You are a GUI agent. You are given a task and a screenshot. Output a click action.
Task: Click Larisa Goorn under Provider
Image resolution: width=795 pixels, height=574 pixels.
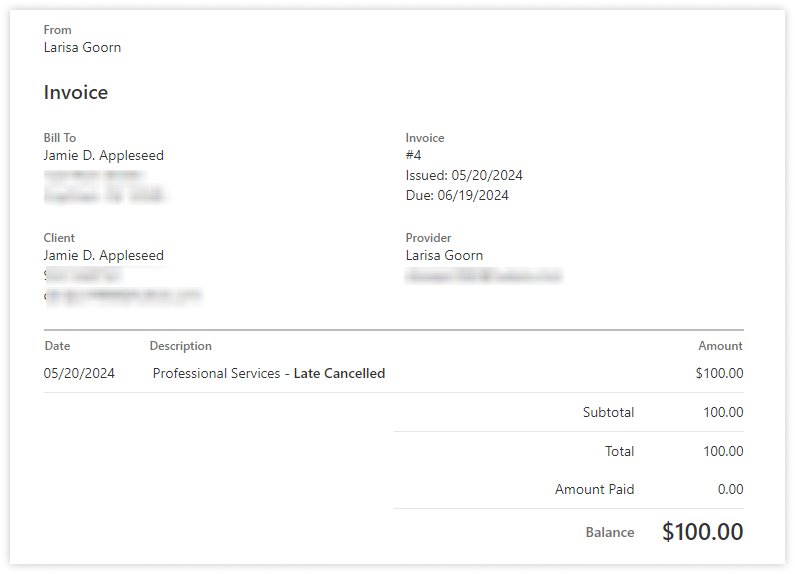coord(444,256)
